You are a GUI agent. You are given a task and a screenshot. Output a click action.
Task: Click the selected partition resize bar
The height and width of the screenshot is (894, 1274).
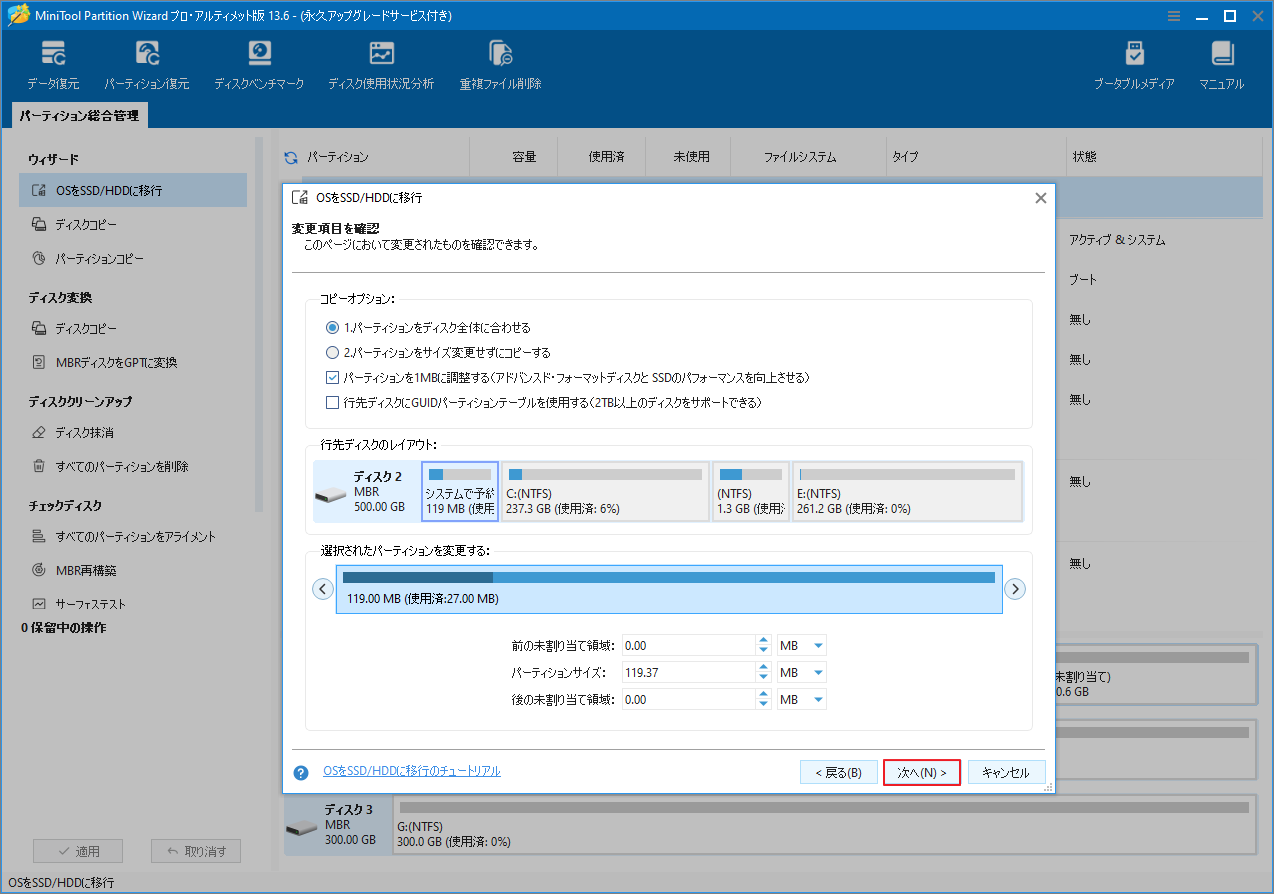668,588
